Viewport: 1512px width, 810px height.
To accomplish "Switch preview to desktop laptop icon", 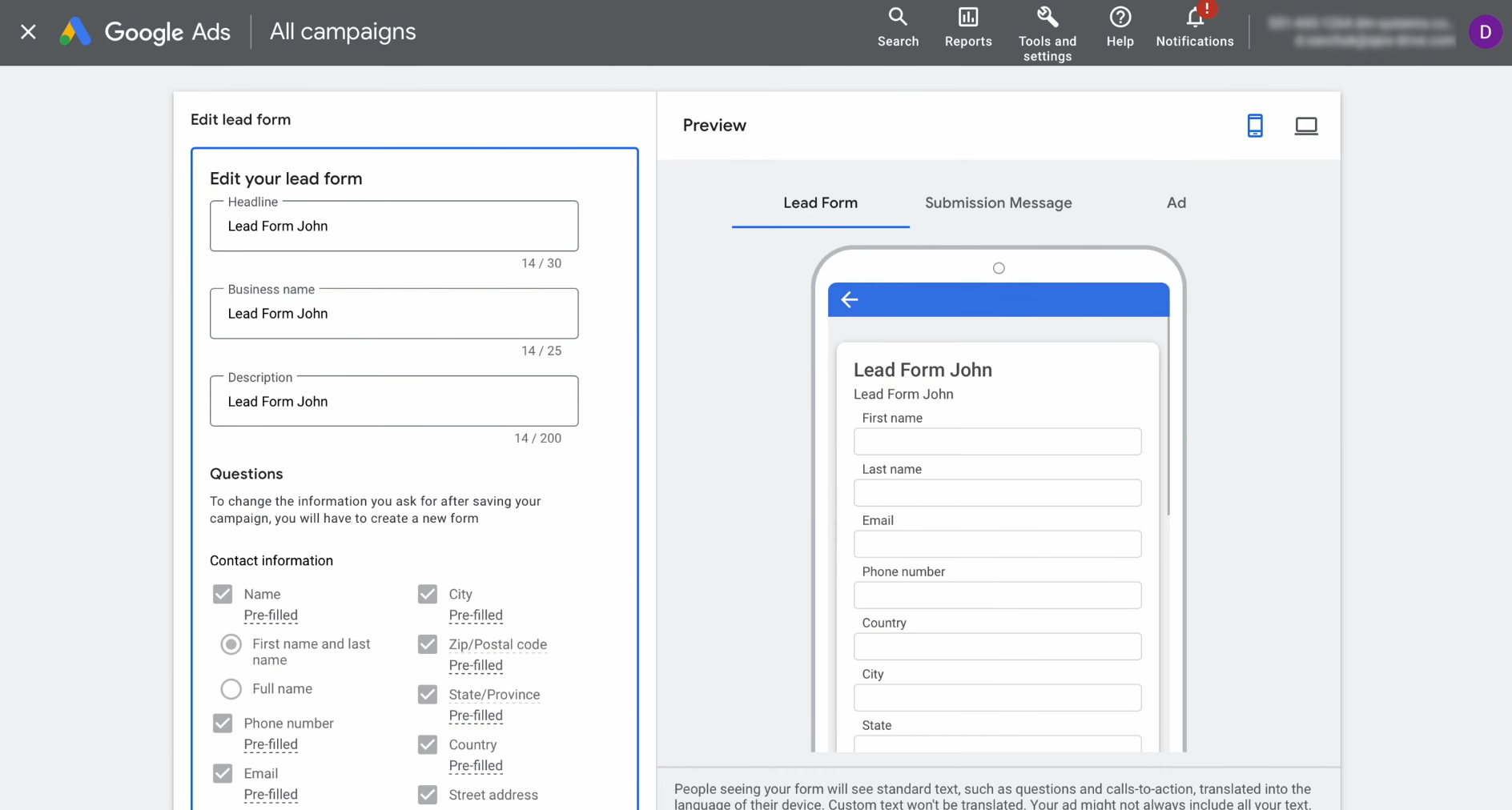I will 1305,126.
